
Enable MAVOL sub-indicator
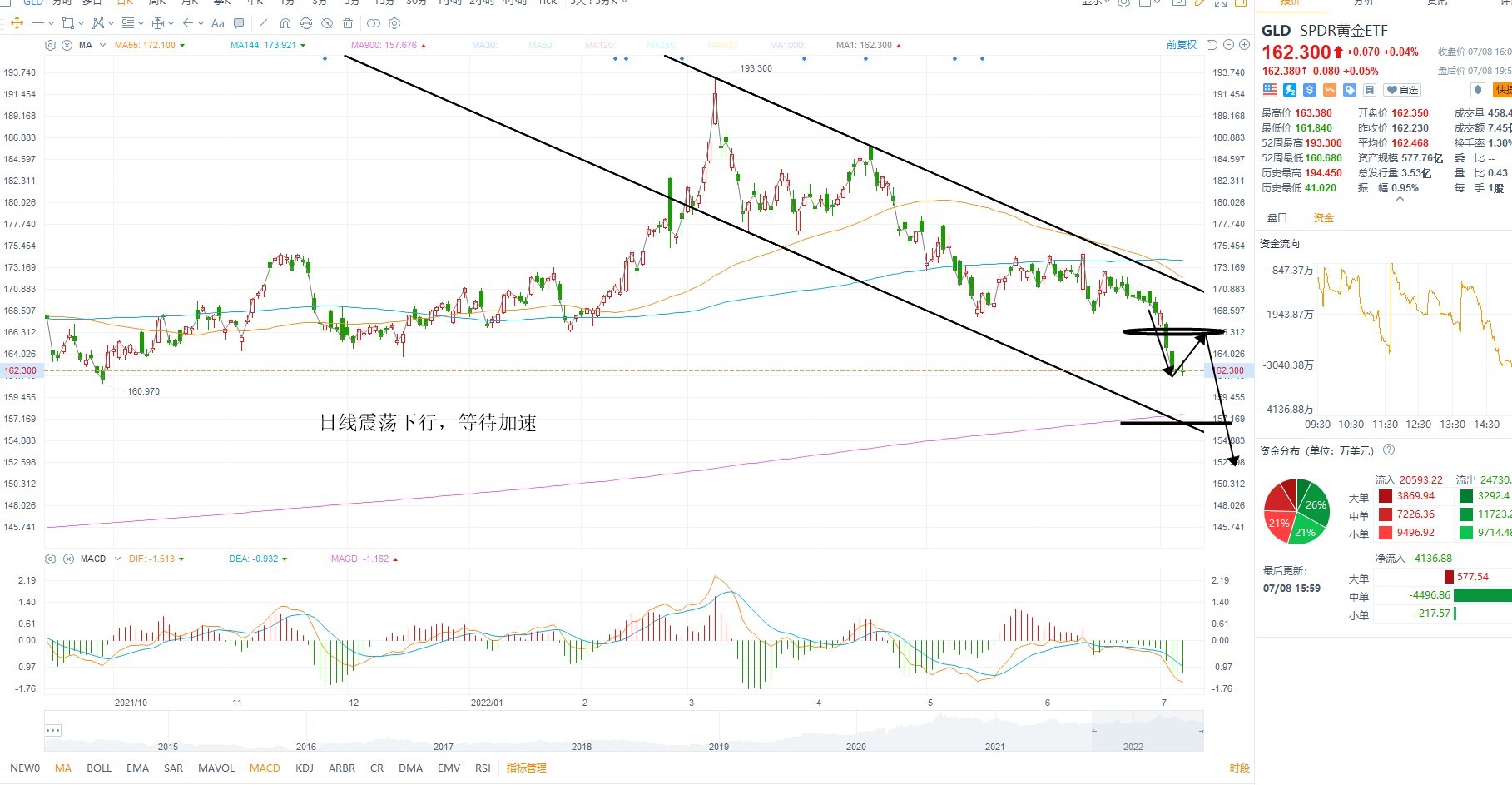(216, 768)
